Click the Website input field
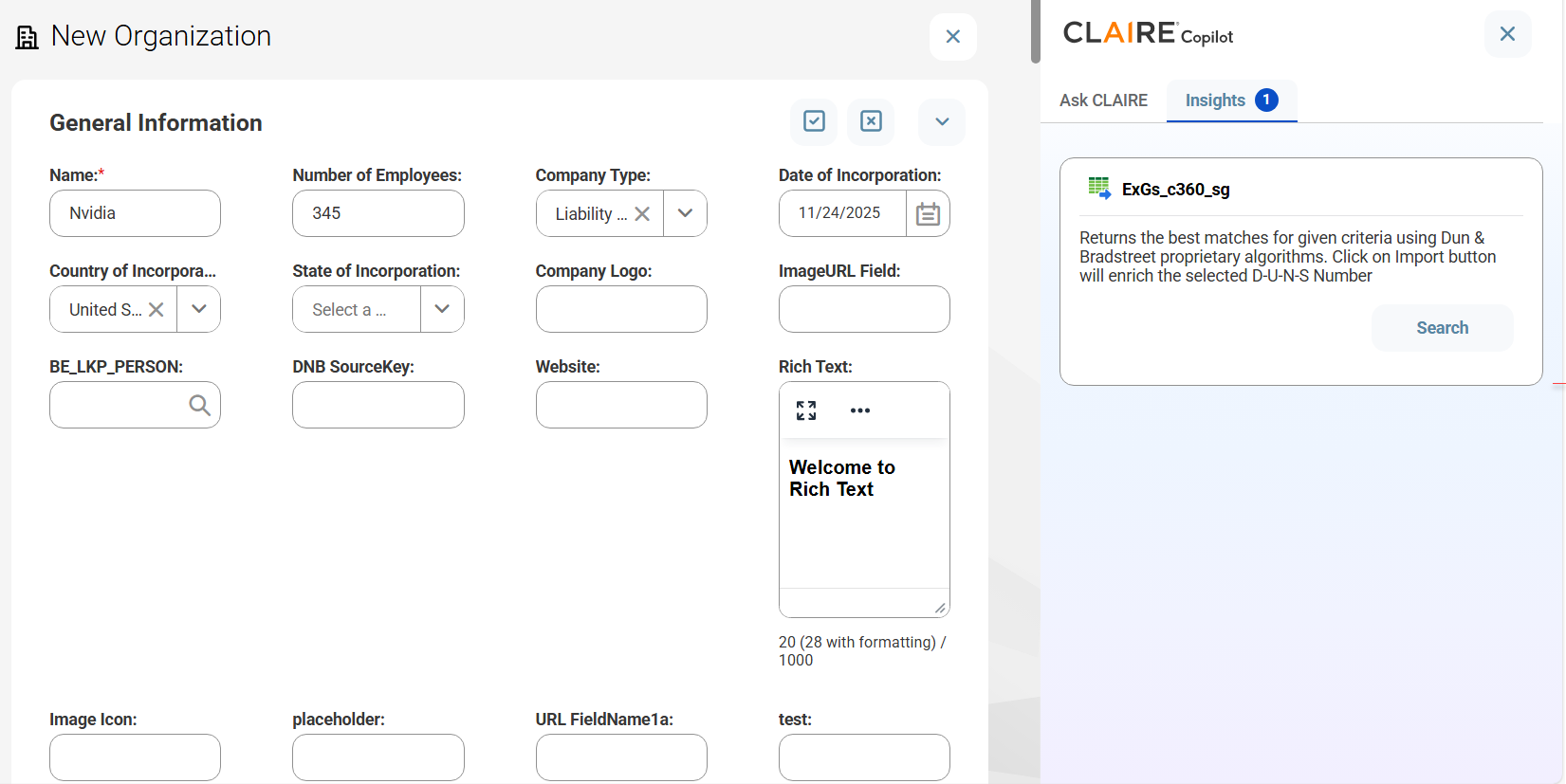1566x784 pixels. click(x=621, y=405)
